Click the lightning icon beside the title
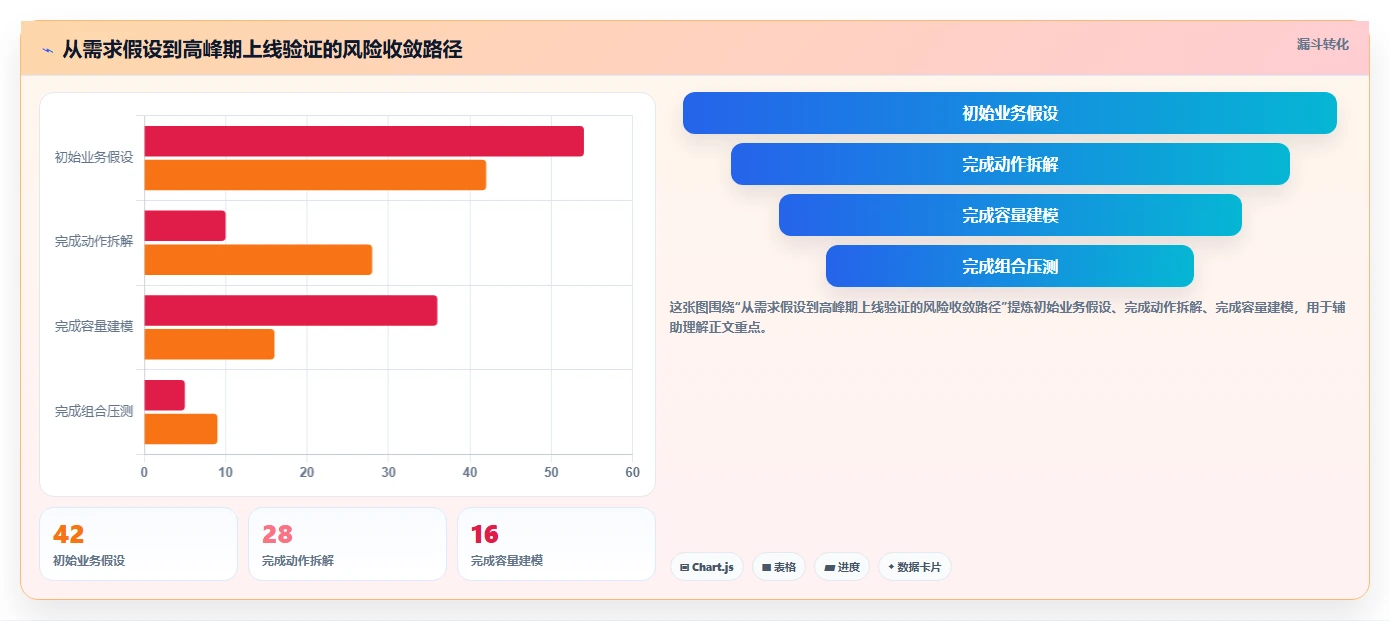This screenshot has width=1390, height=621. (48, 50)
